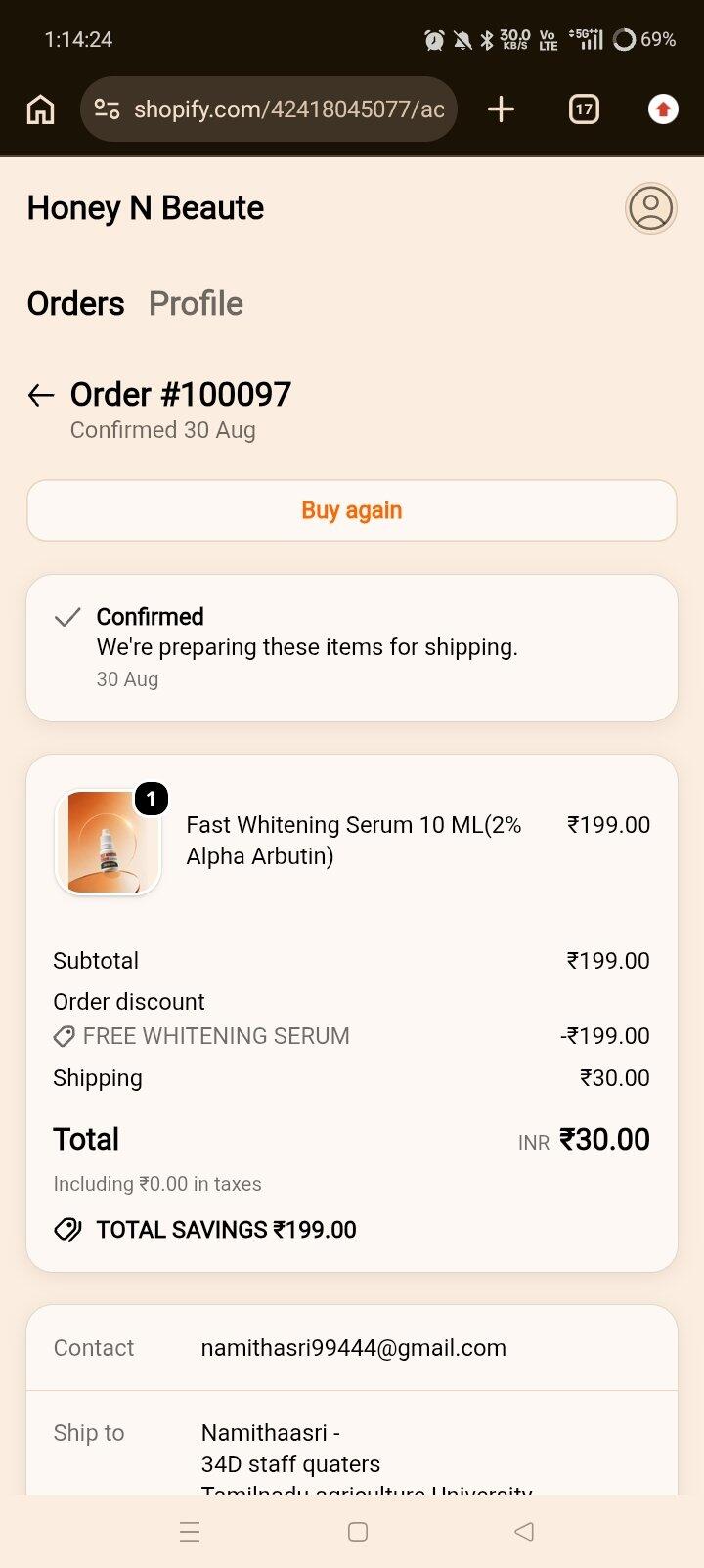The height and width of the screenshot is (1568, 704).
Task: Tap the Android recent apps menu icon
Action: [190, 1532]
